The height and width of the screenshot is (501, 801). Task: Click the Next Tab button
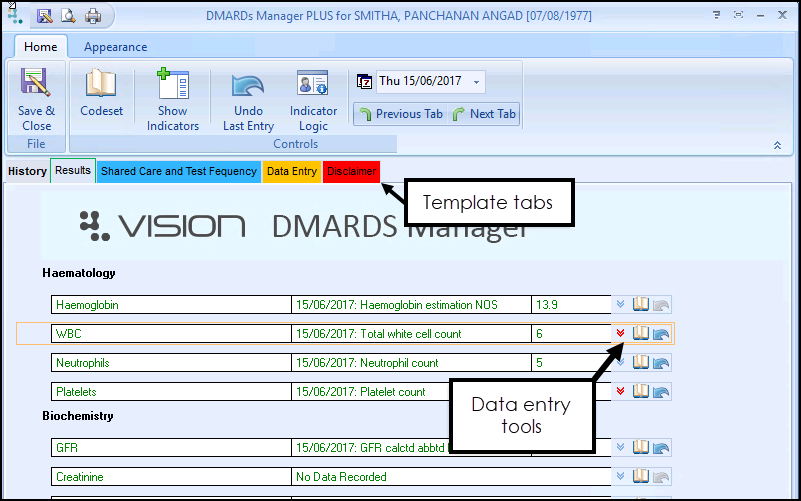tap(485, 114)
